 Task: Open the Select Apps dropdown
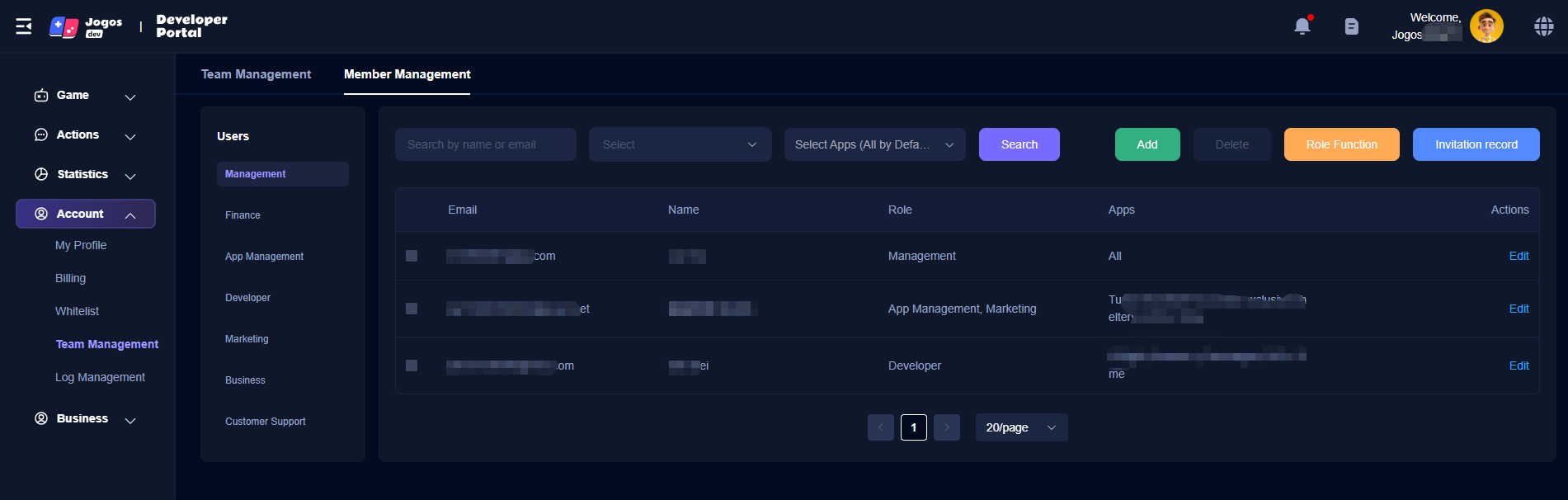[x=874, y=144]
